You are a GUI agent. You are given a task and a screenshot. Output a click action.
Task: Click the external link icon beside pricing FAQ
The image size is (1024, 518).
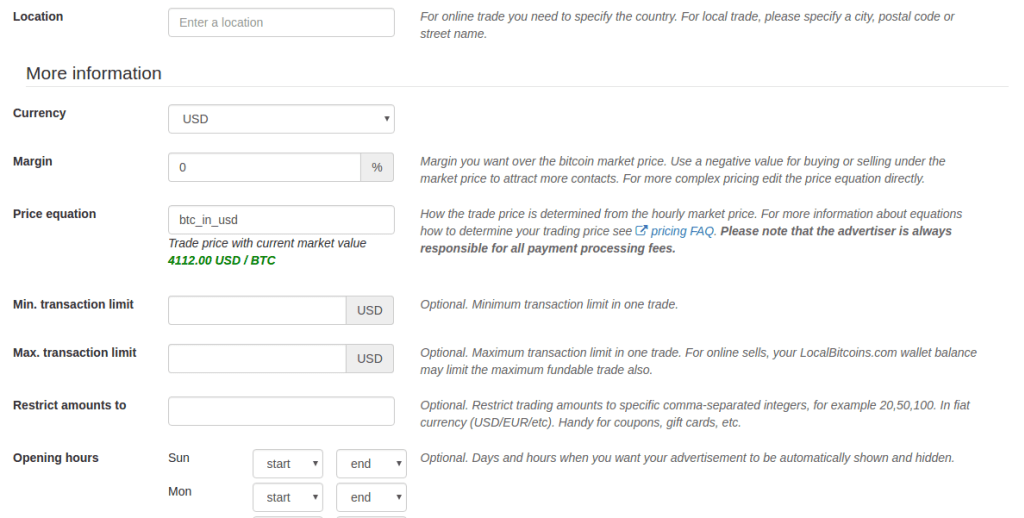click(x=642, y=231)
